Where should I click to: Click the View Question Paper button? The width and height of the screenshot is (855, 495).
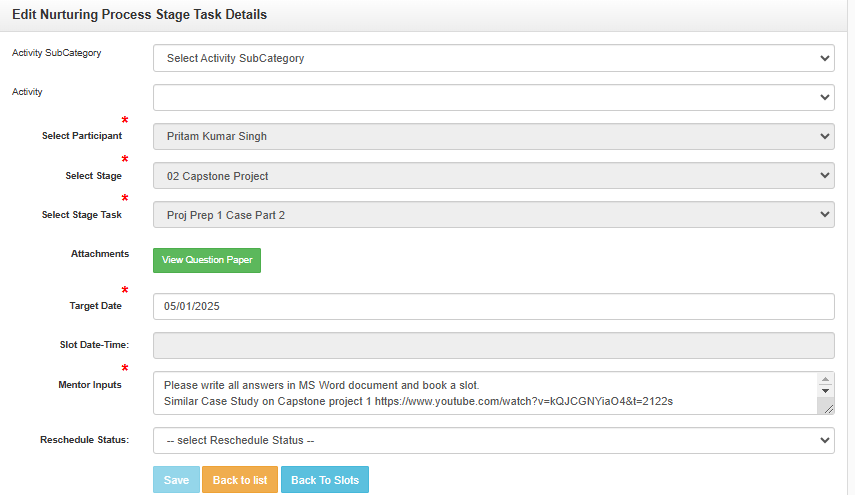pyautogui.click(x=207, y=260)
